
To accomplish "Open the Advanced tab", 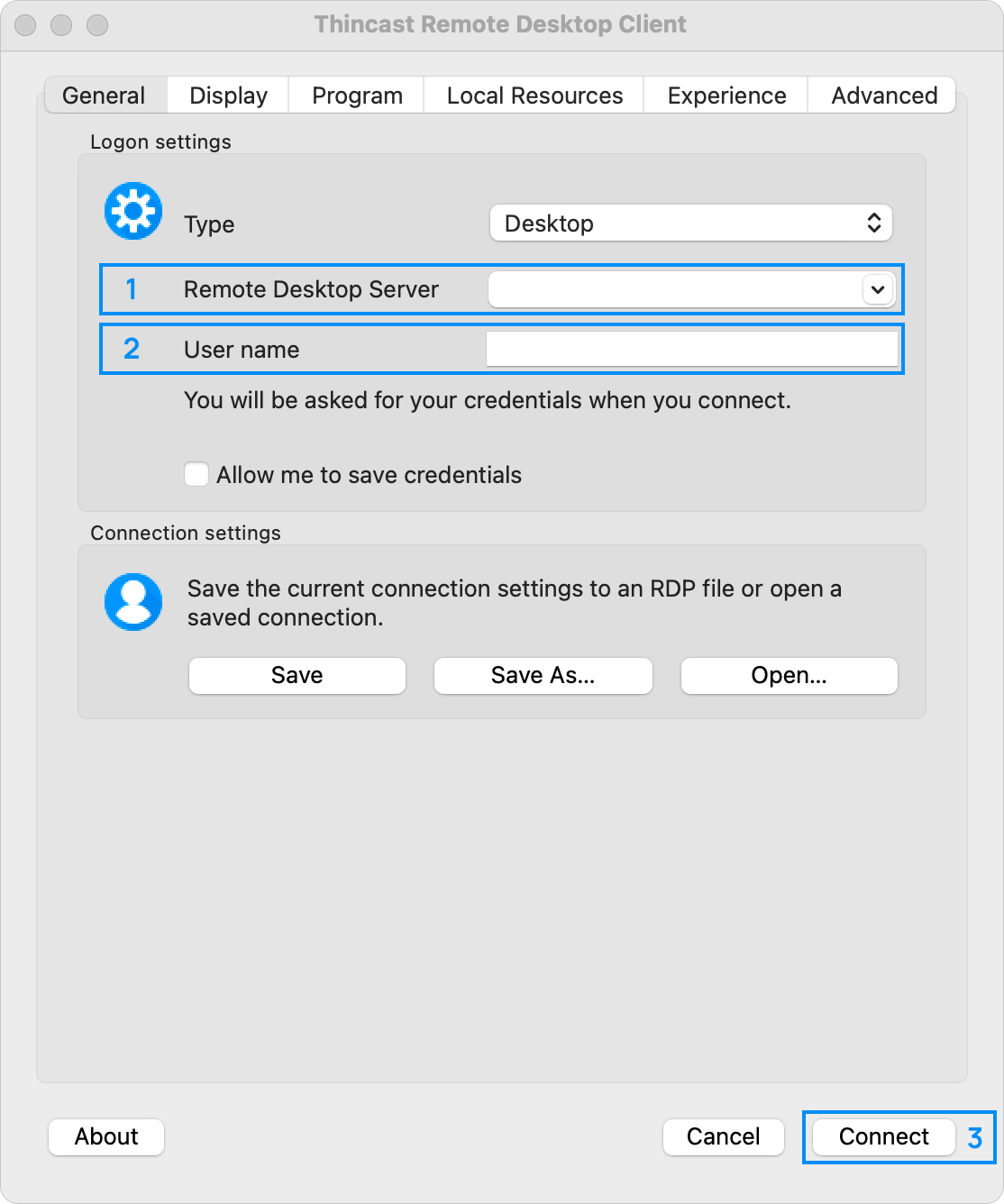I will pos(883,96).
